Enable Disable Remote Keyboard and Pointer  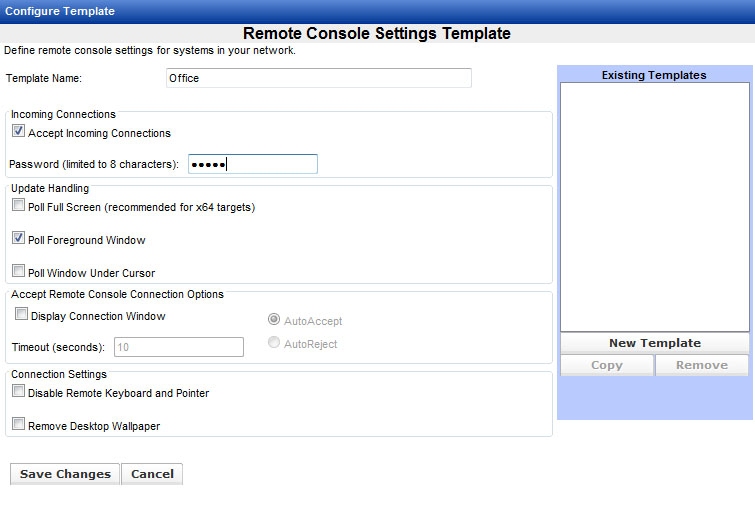click(18, 393)
